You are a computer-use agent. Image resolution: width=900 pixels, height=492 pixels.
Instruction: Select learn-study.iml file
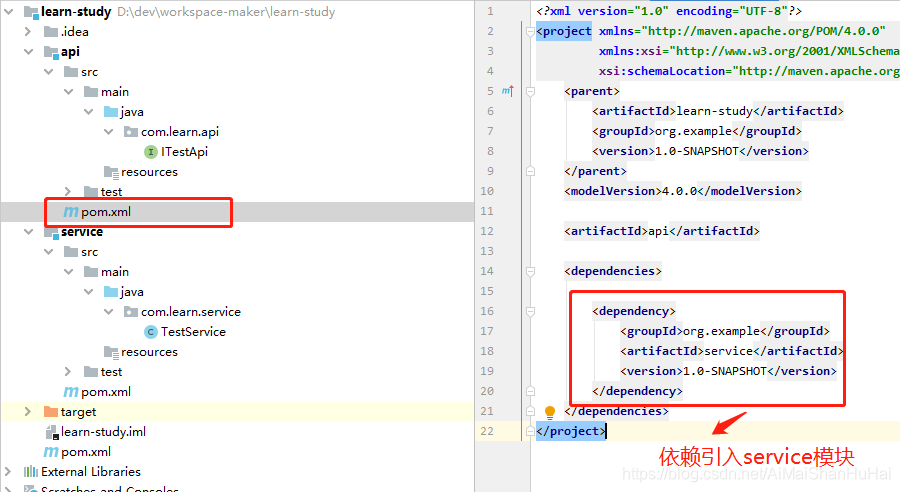coord(103,432)
